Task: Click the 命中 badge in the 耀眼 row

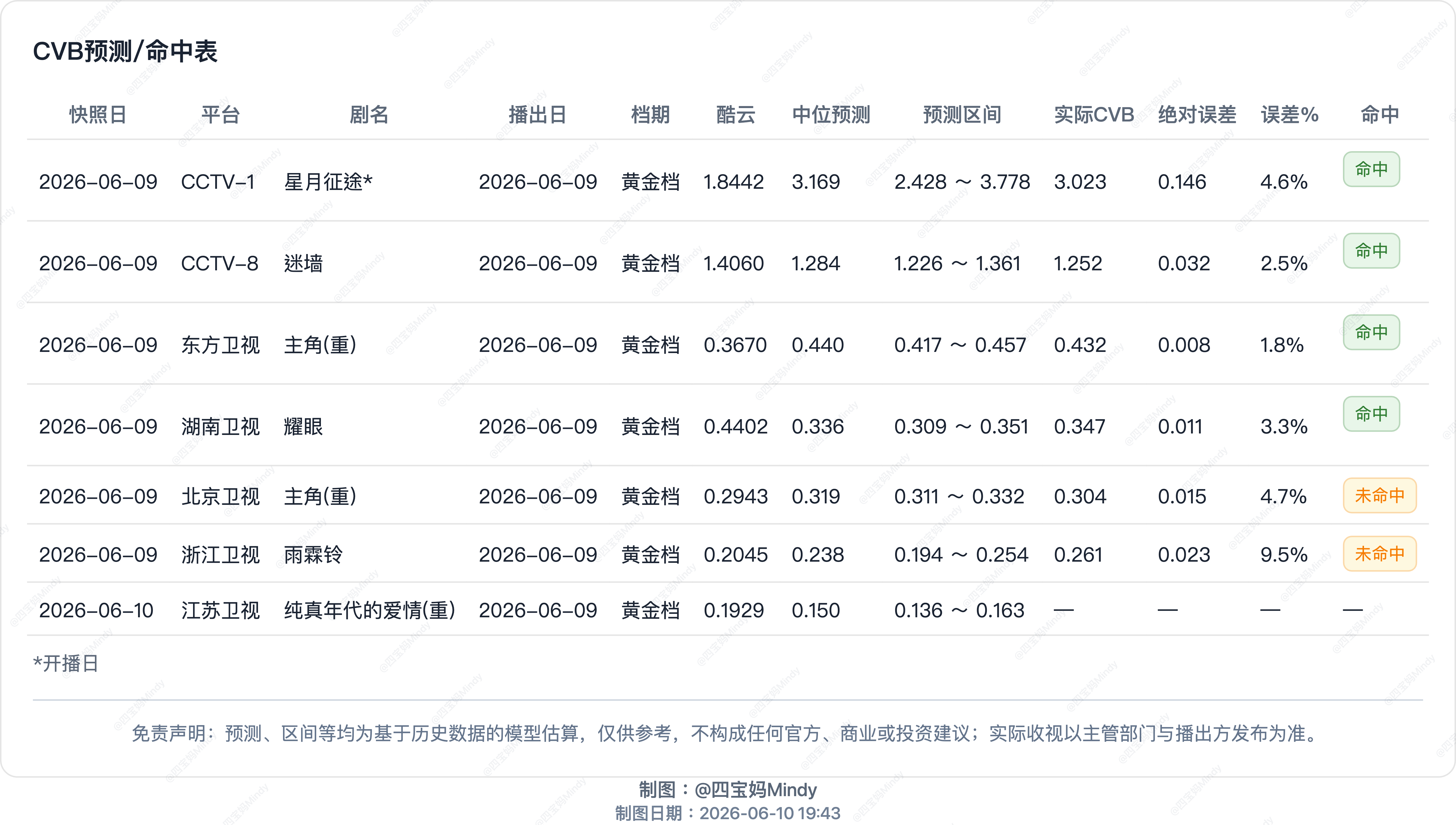Action: click(1372, 414)
